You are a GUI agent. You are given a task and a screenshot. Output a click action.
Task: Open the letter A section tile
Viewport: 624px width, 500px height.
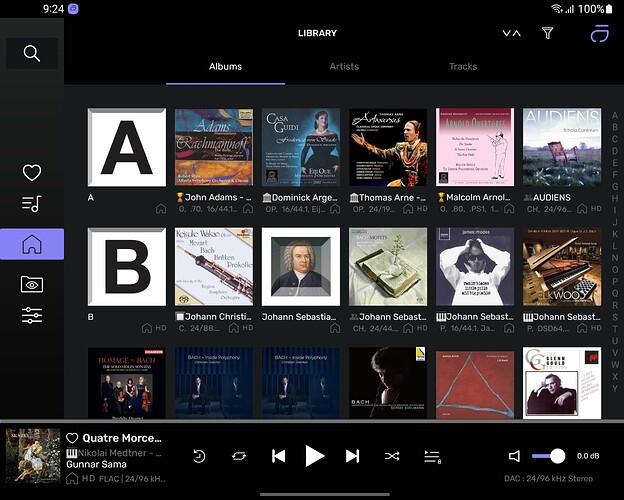coord(127,147)
